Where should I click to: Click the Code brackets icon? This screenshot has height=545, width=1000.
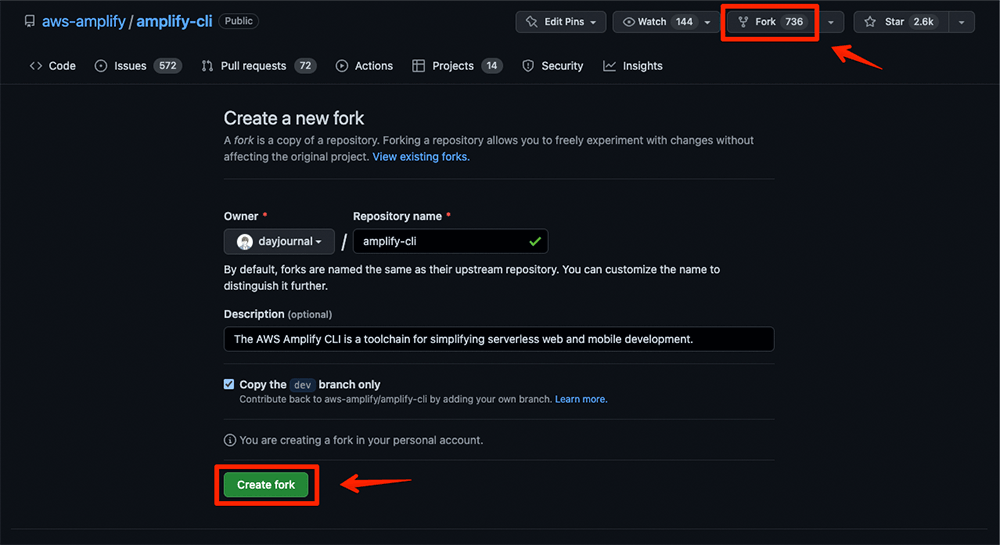pyautogui.click(x=36, y=66)
